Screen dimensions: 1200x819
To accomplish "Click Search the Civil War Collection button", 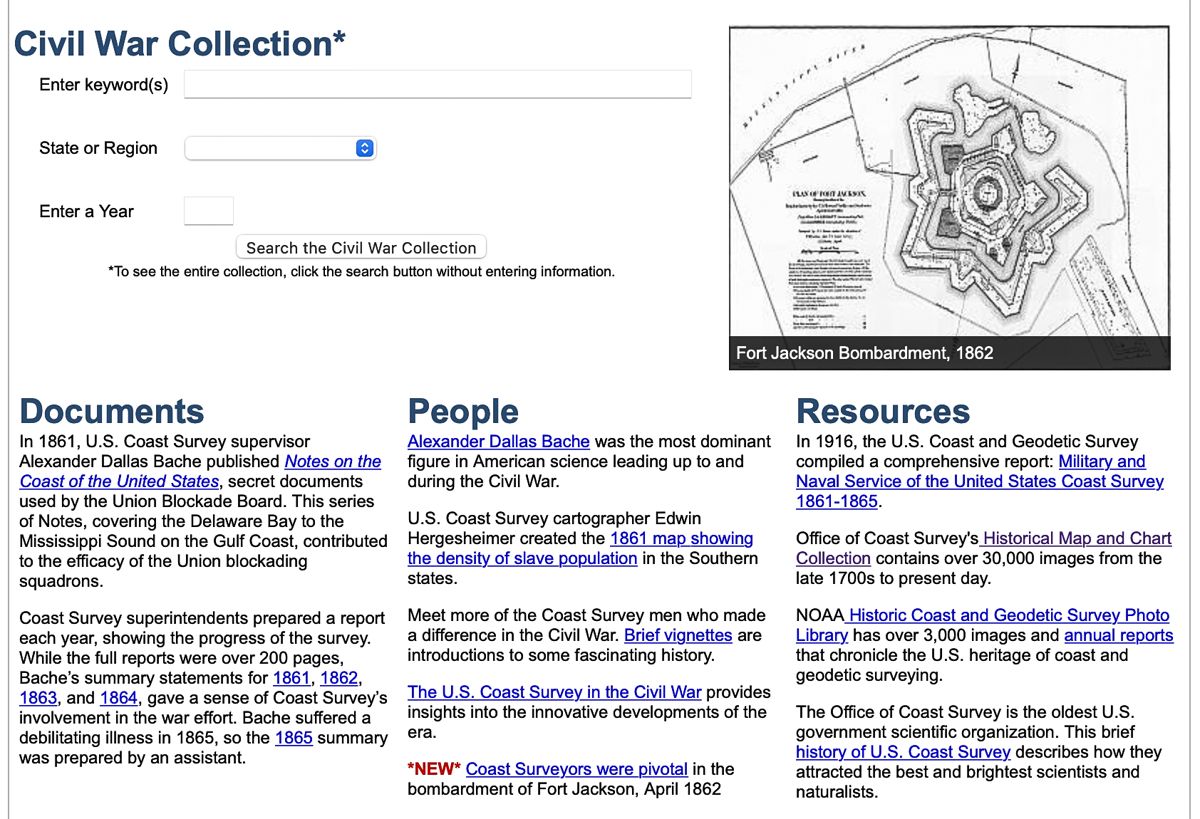I will tap(361, 248).
